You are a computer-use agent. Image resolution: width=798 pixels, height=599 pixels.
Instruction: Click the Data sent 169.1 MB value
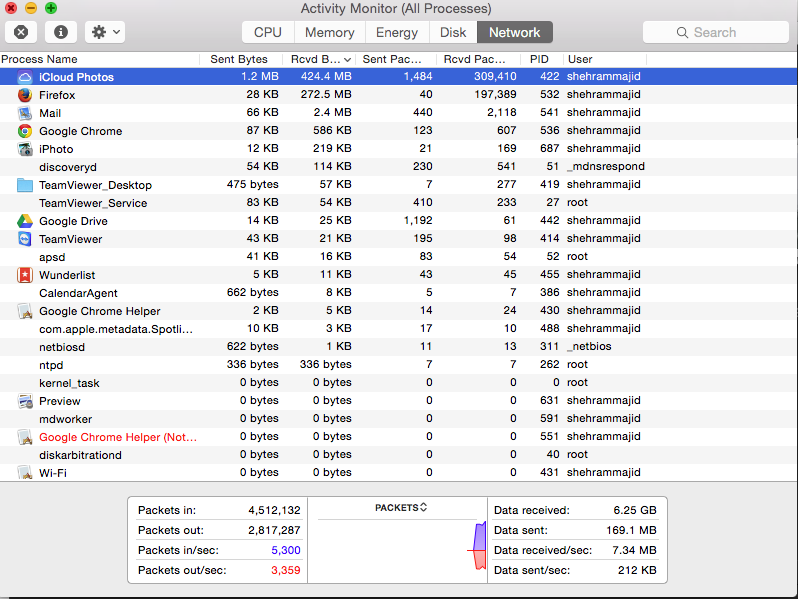point(631,530)
